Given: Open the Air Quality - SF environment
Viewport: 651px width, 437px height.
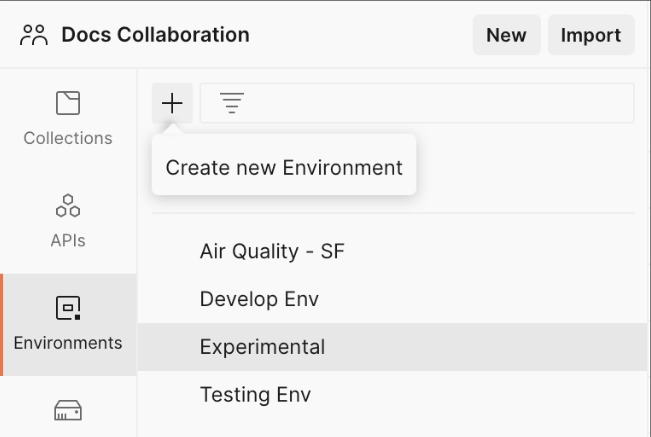Looking at the screenshot, I should [x=272, y=251].
